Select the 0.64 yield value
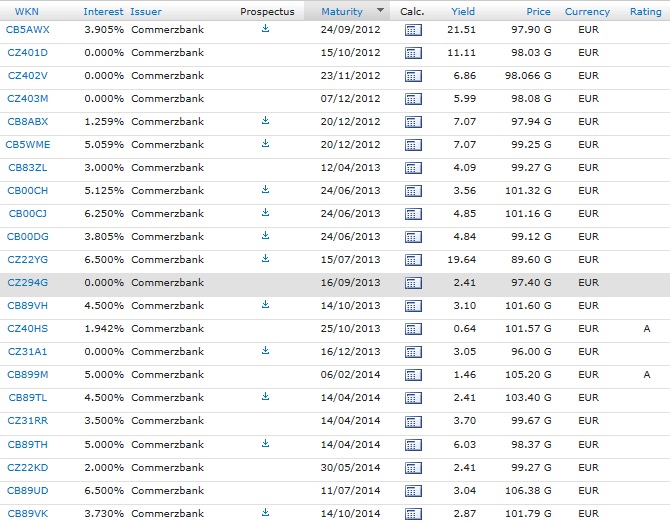This screenshot has width=670, height=522. pos(465,328)
